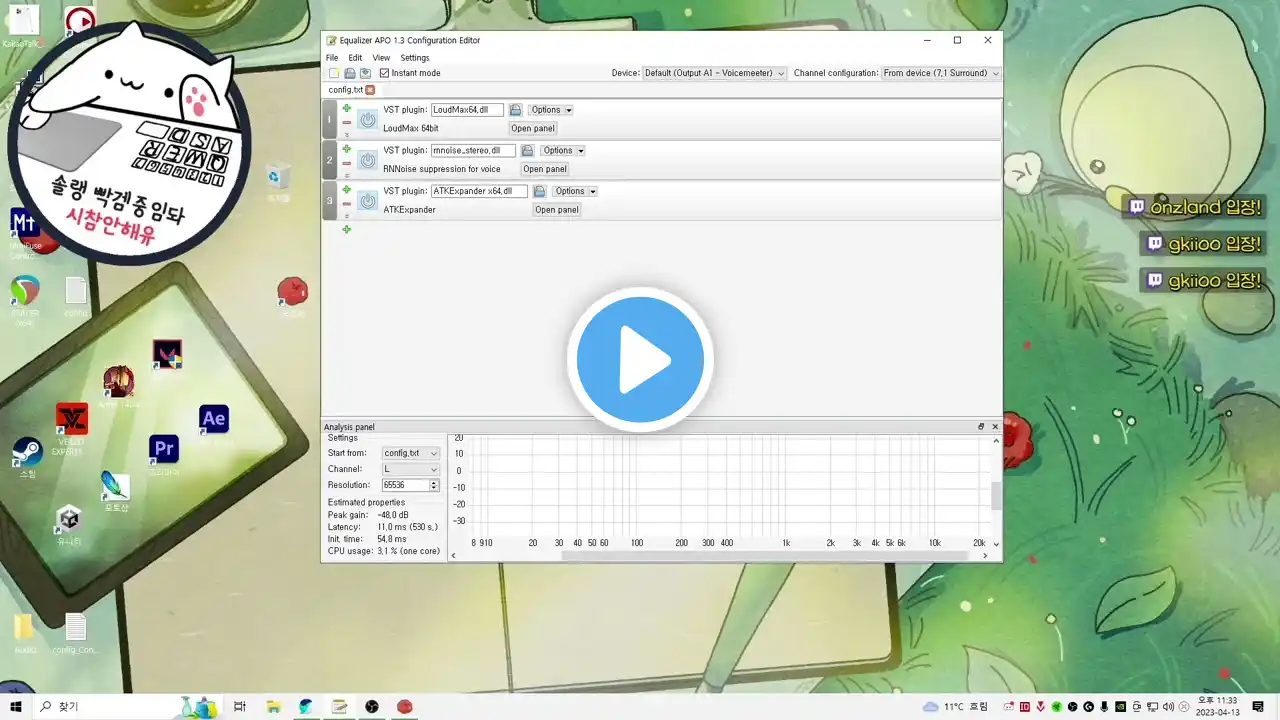Screen dimensions: 1280x720
Task: Remove the ATKExpander filter row
Action: (x=347, y=203)
